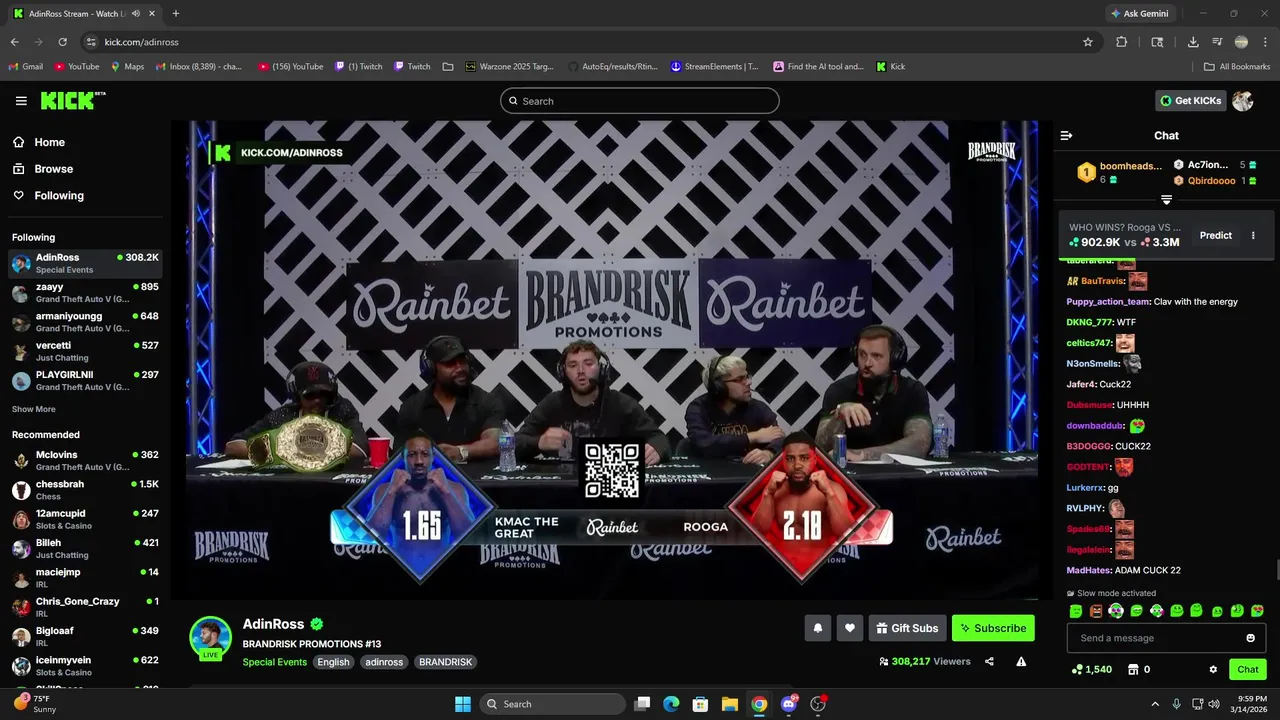Click the Windows Start button
Viewport: 1280px width, 720px height.
(463, 704)
